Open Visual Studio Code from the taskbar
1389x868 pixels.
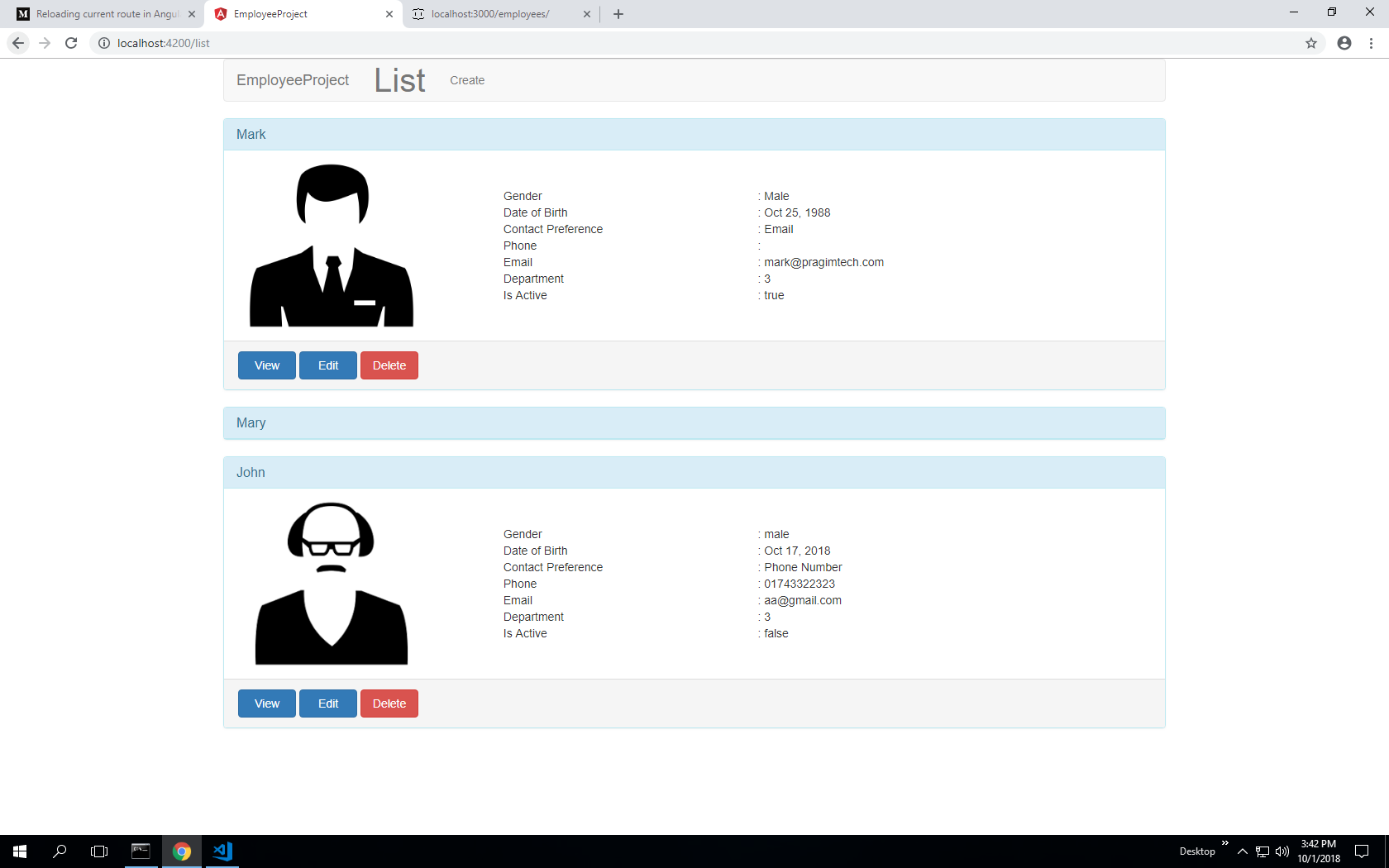pos(221,851)
